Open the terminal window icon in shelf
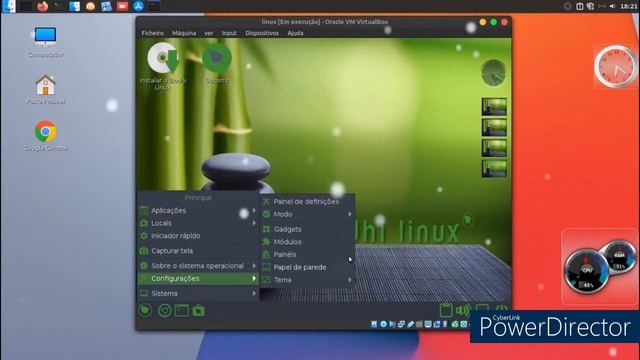 (182, 311)
